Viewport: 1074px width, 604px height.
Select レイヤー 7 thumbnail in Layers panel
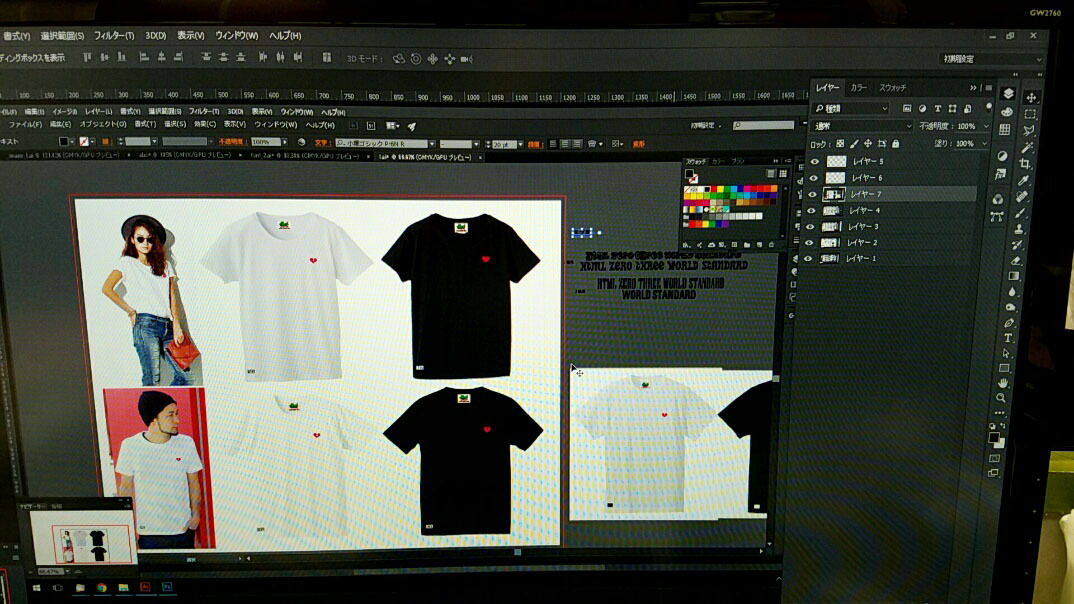click(834, 194)
